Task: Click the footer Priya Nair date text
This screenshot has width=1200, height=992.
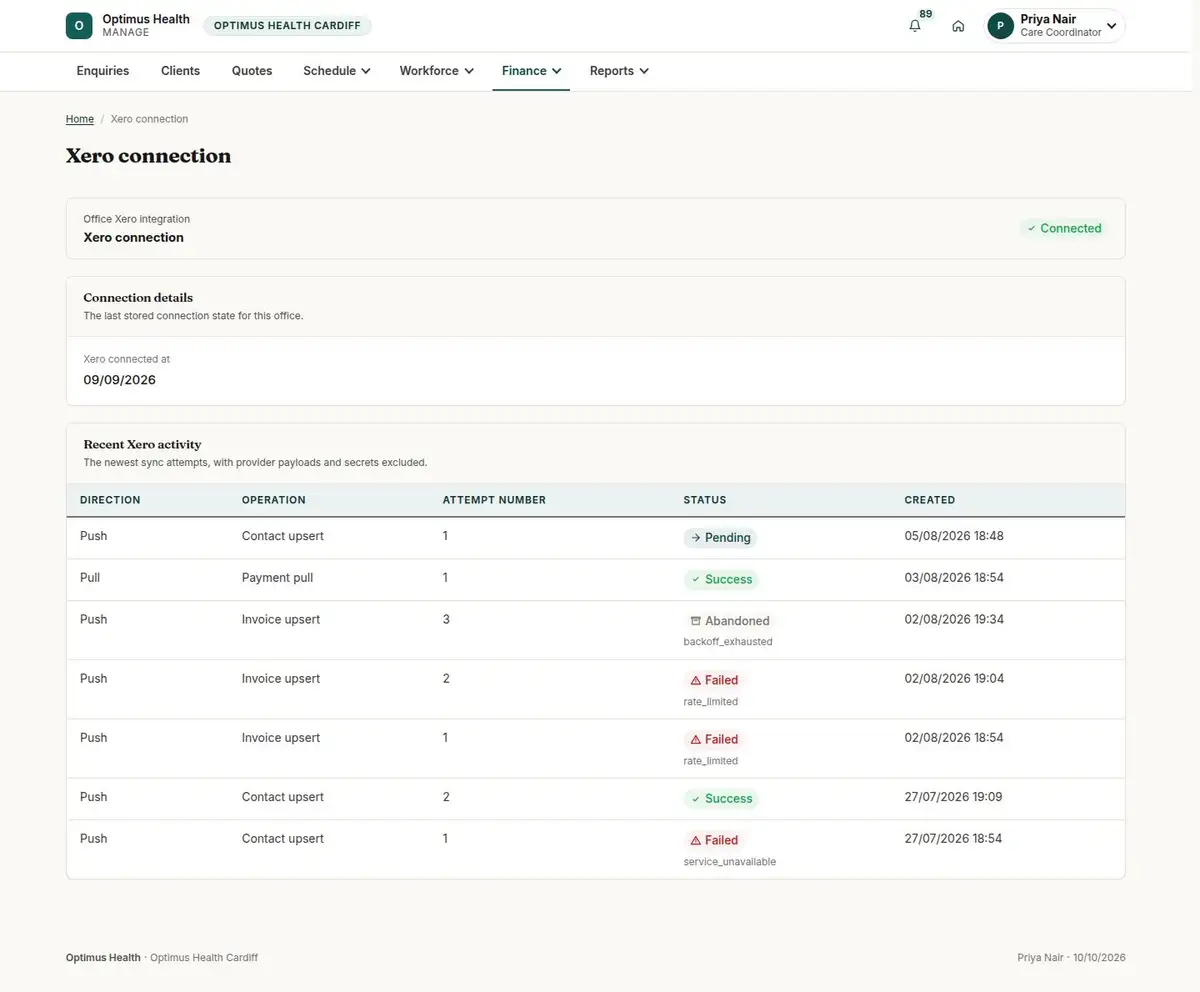Action: click(x=1071, y=958)
